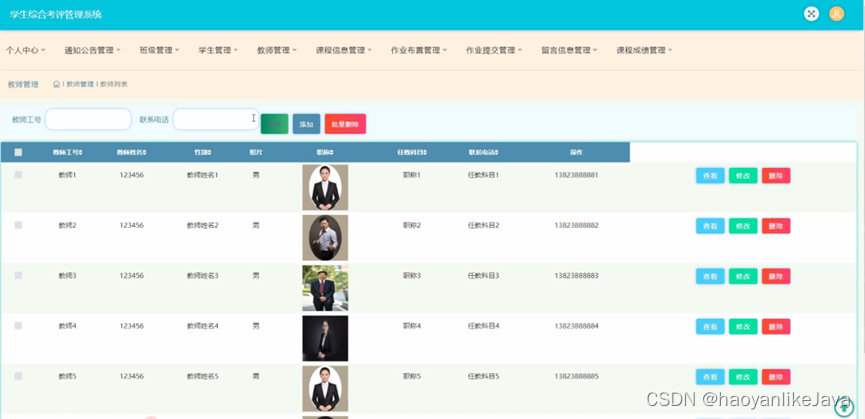865x419 pixels.
Task: Edit 教师3 using 修改 button
Action: point(743,276)
